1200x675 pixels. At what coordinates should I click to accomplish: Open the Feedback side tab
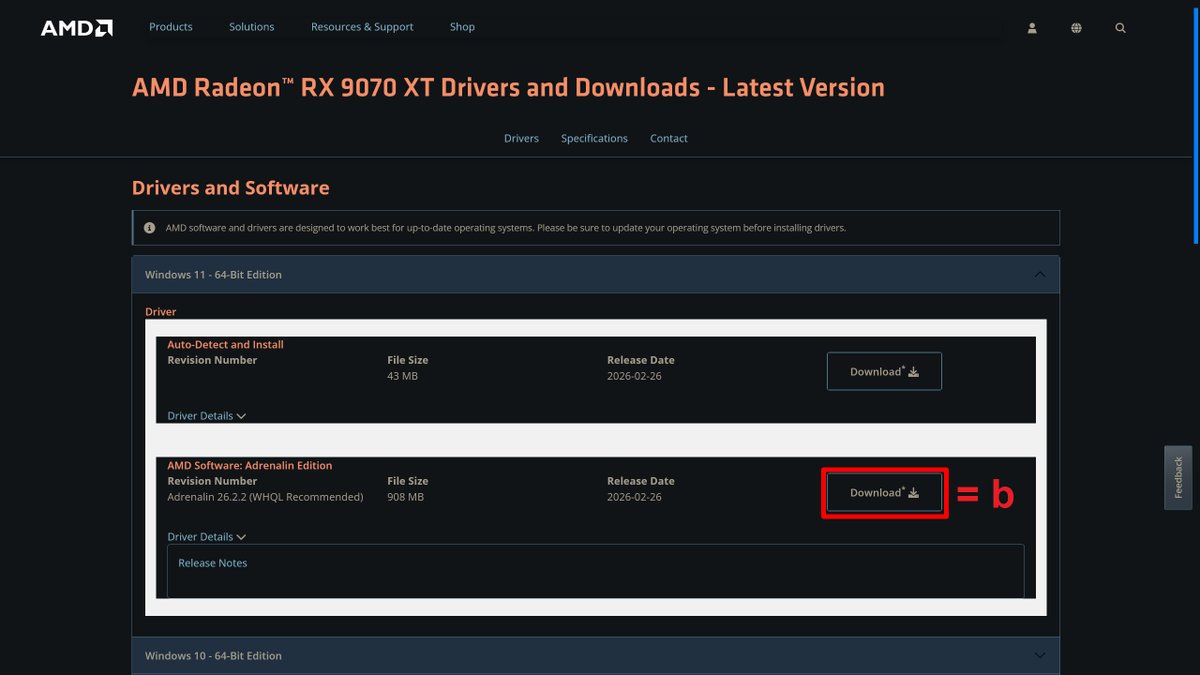tap(1178, 478)
